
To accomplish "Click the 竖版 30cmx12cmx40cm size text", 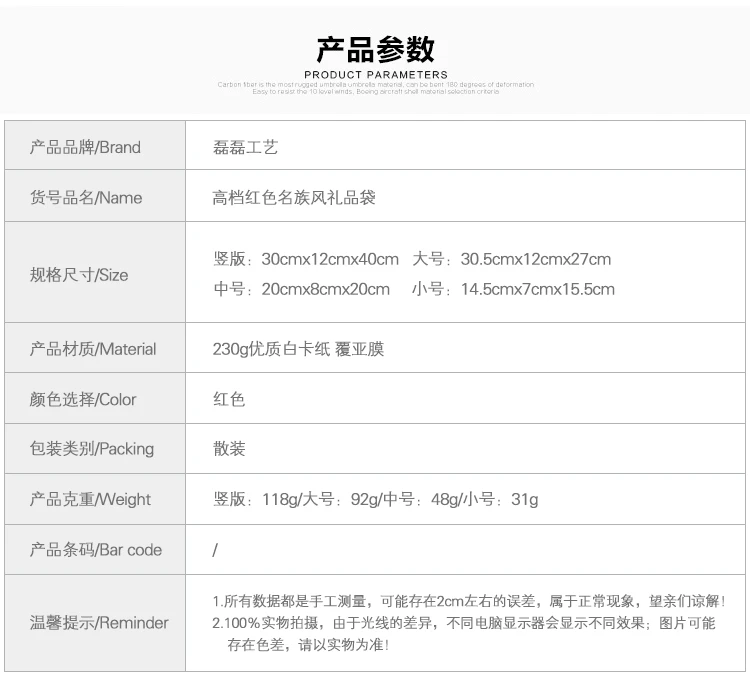I will pos(305,259).
